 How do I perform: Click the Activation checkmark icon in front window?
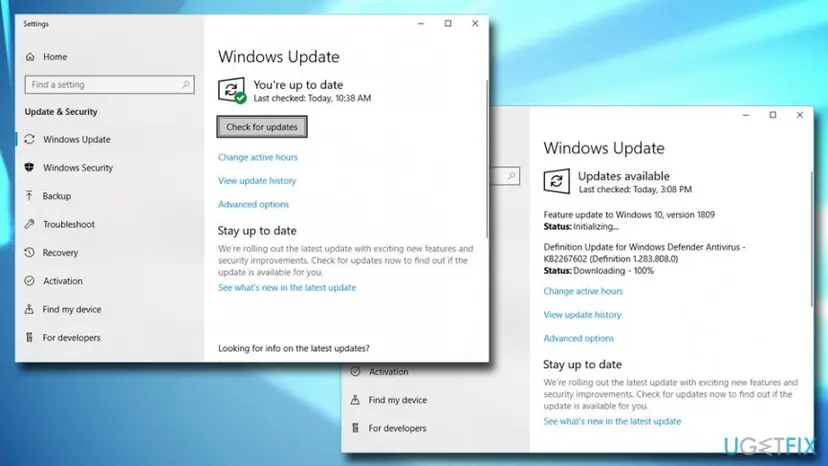(x=30, y=281)
